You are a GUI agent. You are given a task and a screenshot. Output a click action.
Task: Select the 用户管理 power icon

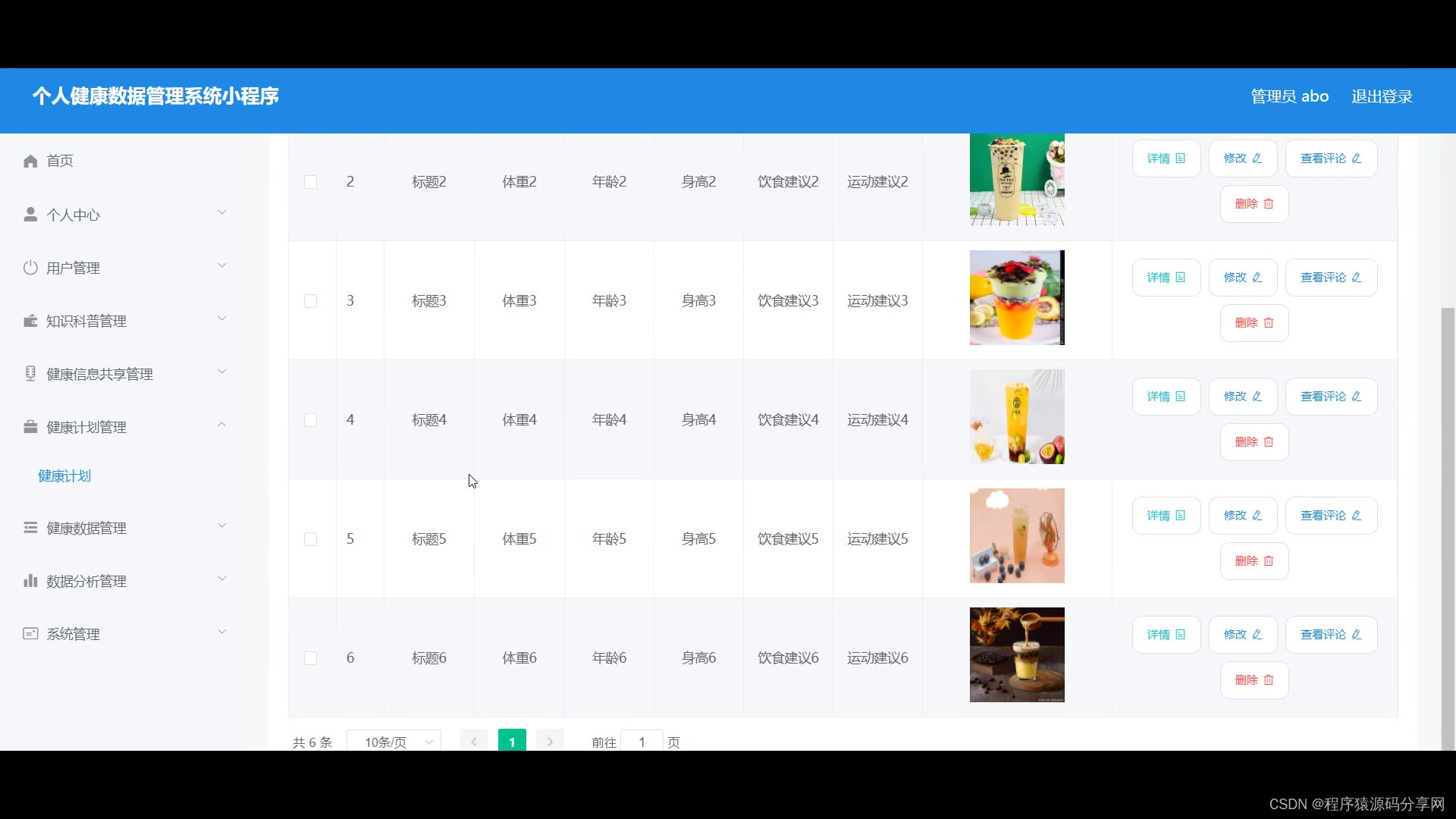(x=30, y=267)
